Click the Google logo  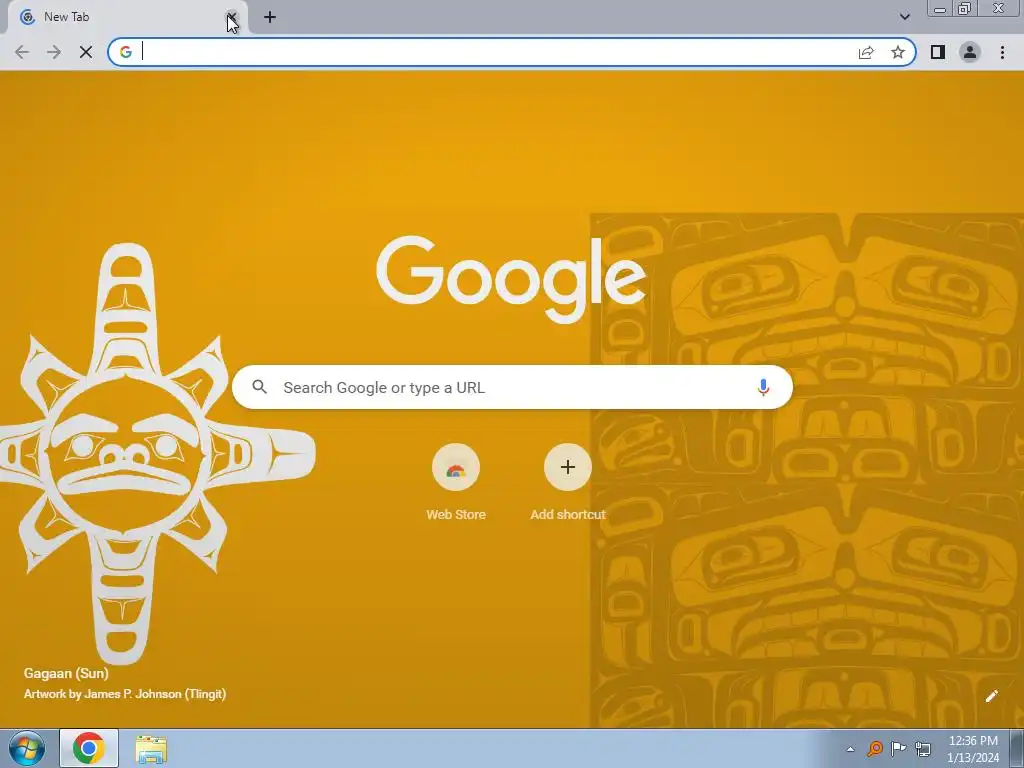[x=511, y=279]
